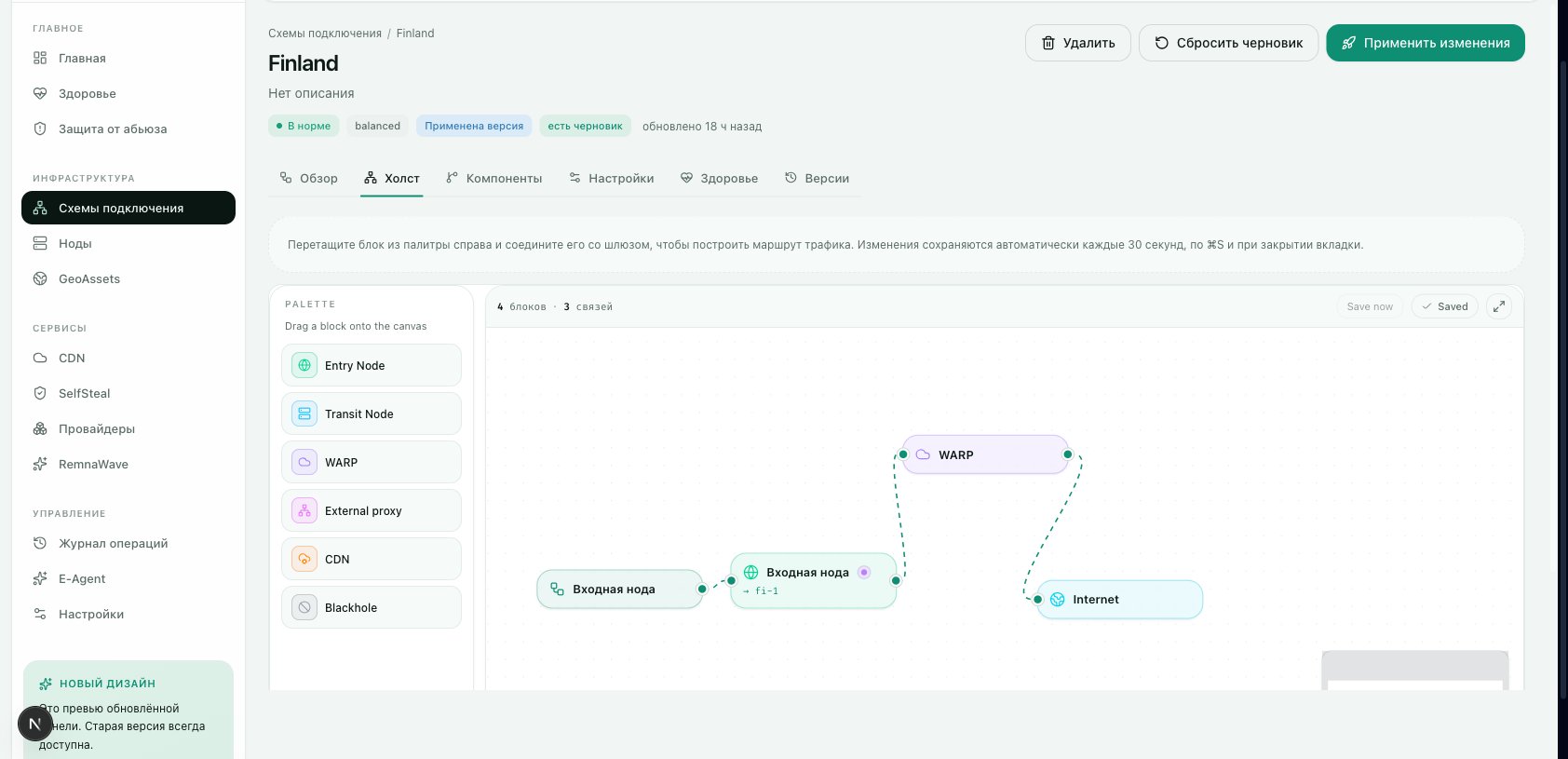Click the есть черновик badge
Screen dimensions: 1568x759
click(585, 126)
